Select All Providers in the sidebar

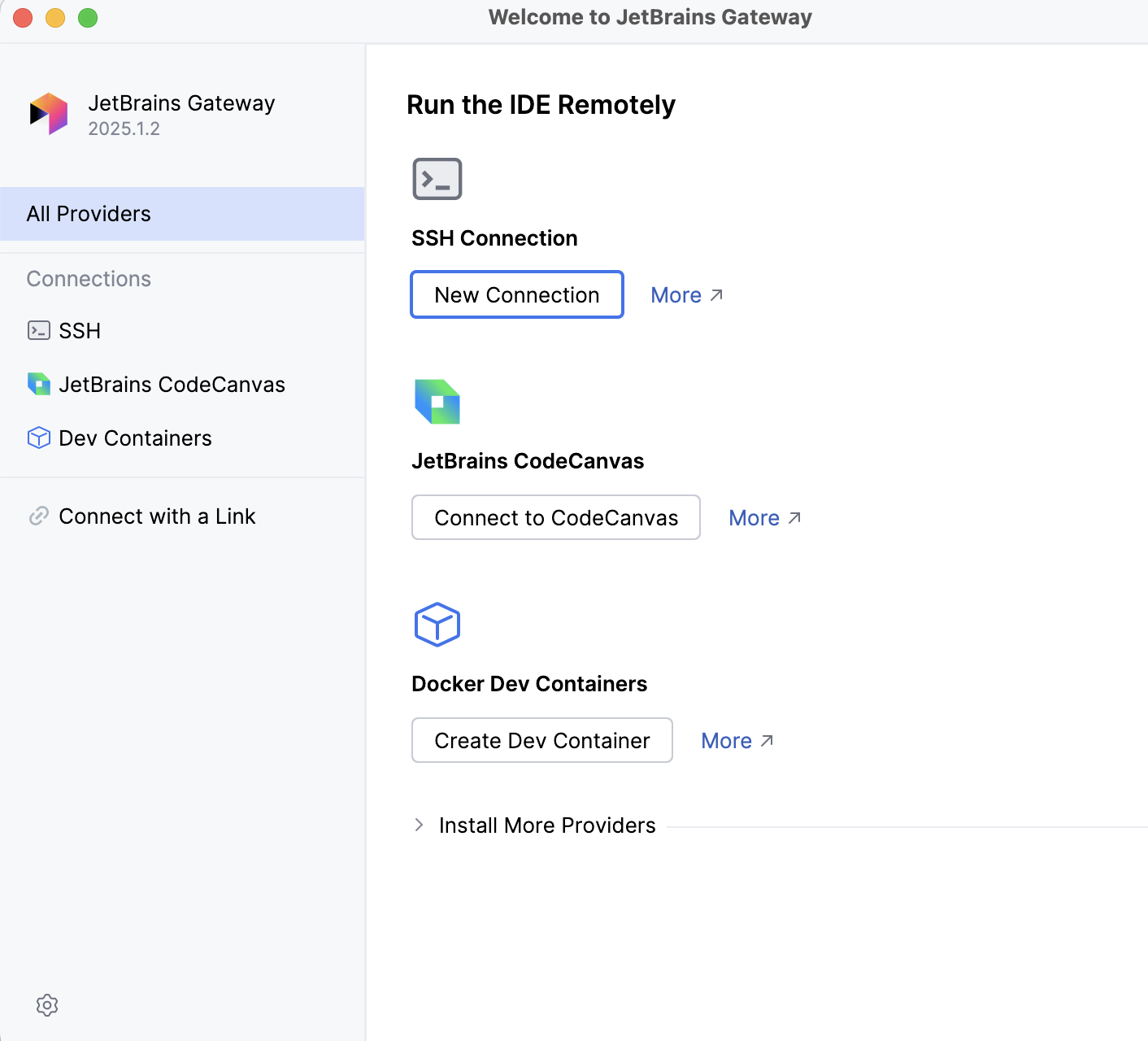[x=89, y=213]
